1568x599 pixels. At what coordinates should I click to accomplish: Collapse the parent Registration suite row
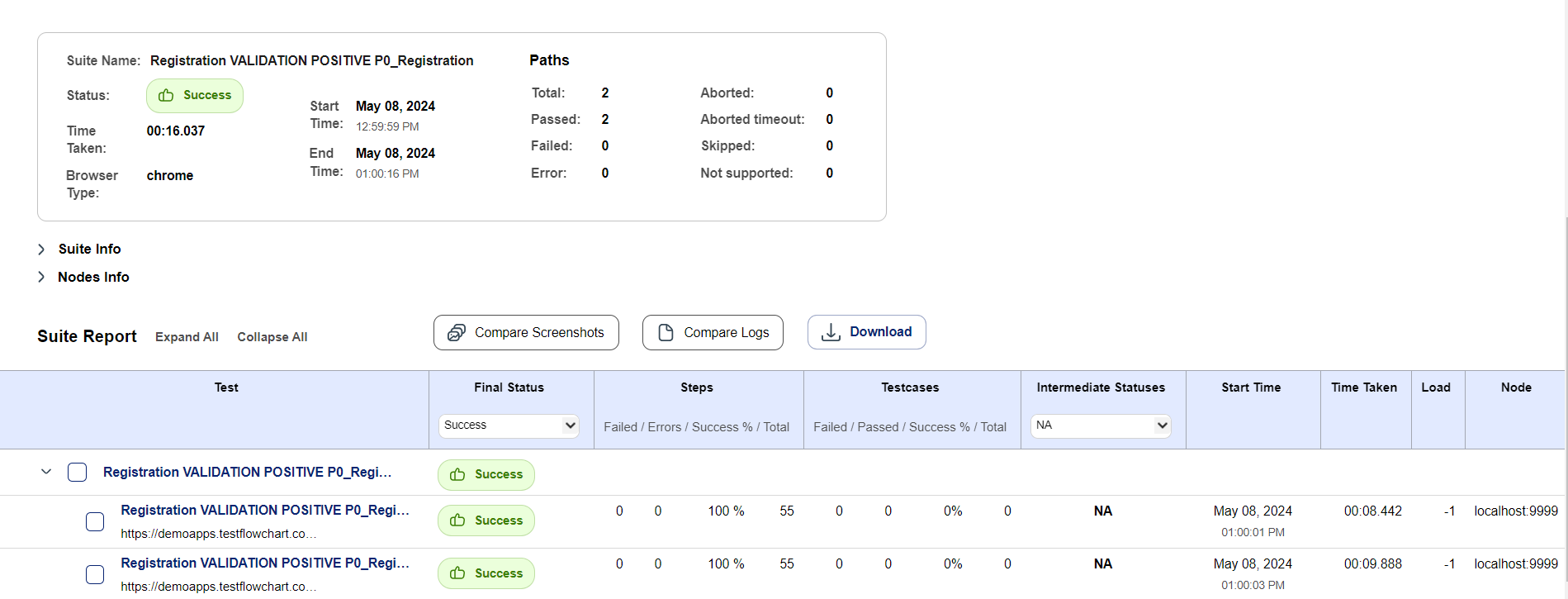[x=46, y=472]
